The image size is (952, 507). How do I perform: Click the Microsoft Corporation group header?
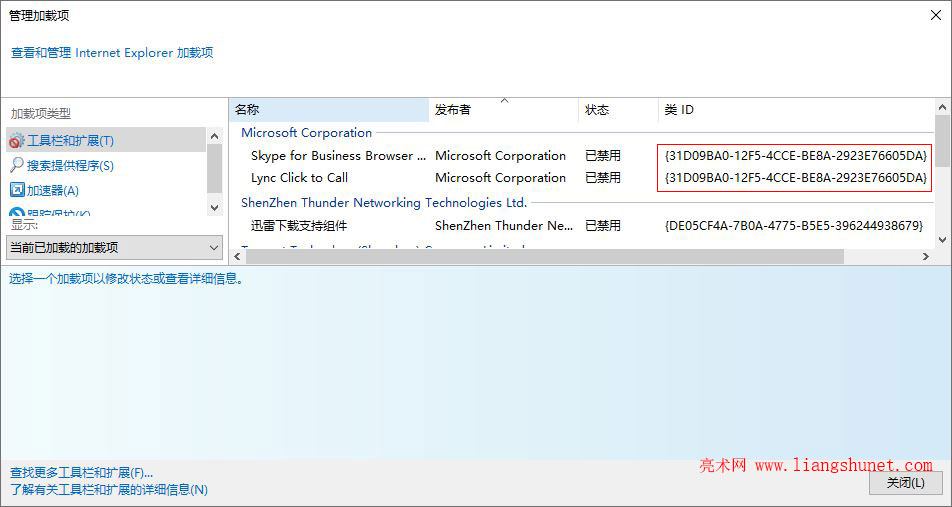(307, 132)
